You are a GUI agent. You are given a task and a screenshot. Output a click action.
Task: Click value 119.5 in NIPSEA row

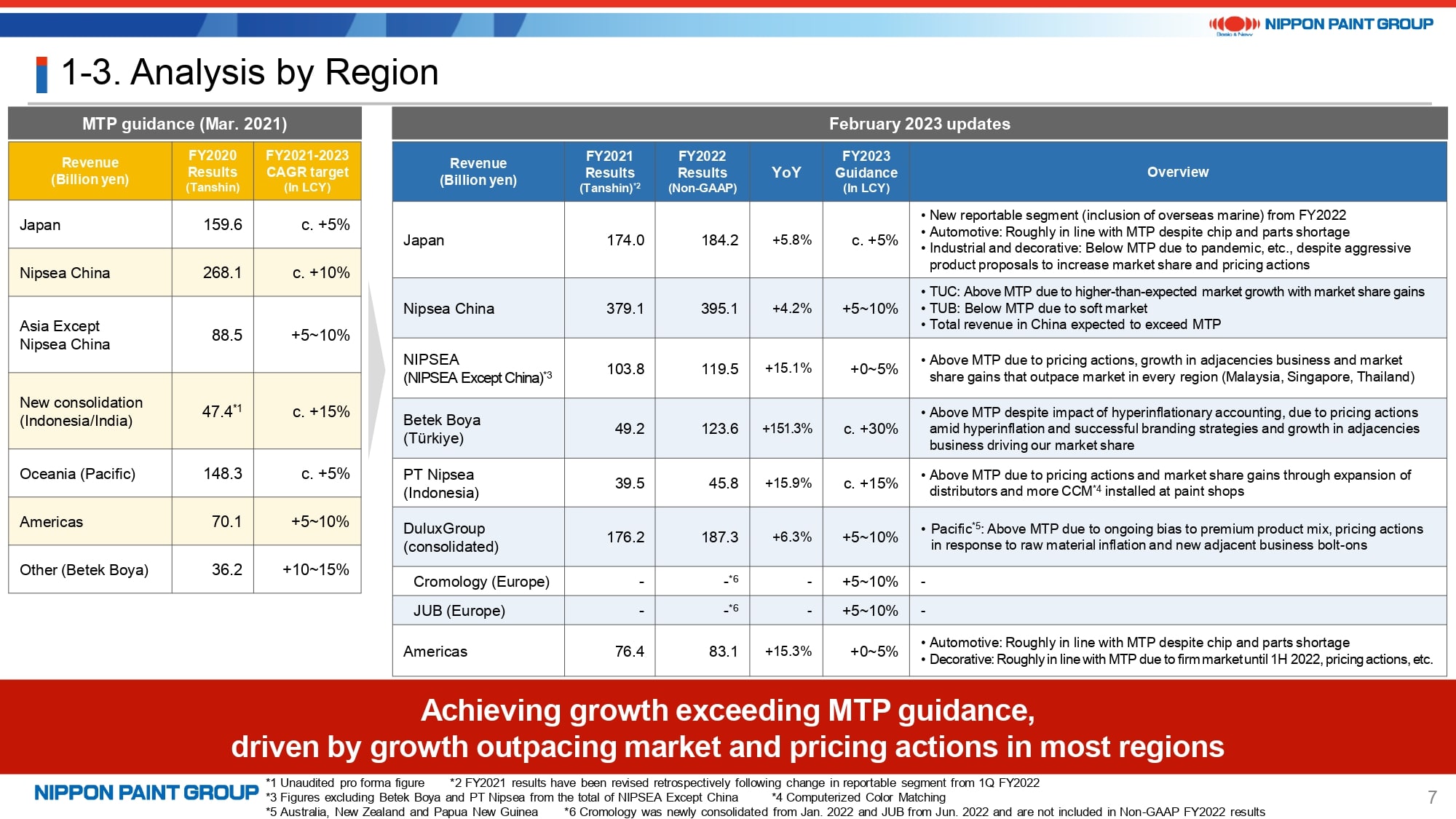click(720, 368)
